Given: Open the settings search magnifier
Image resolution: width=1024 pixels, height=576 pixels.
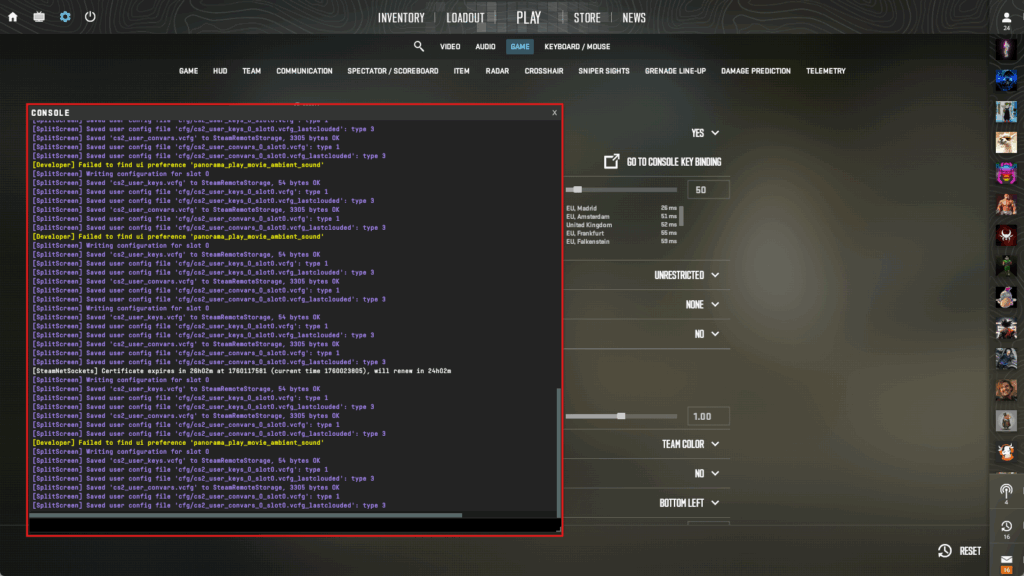Looking at the screenshot, I should pos(419,46).
